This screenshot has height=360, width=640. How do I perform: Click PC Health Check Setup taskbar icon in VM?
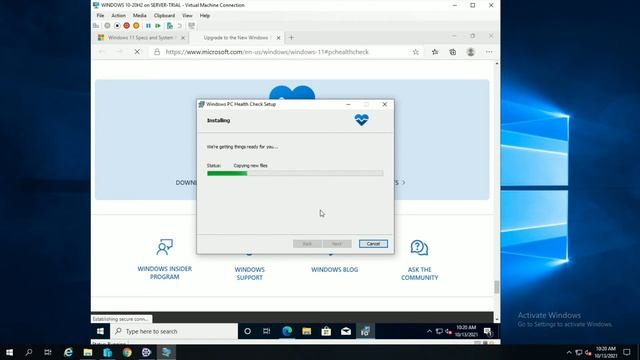(x=365, y=331)
